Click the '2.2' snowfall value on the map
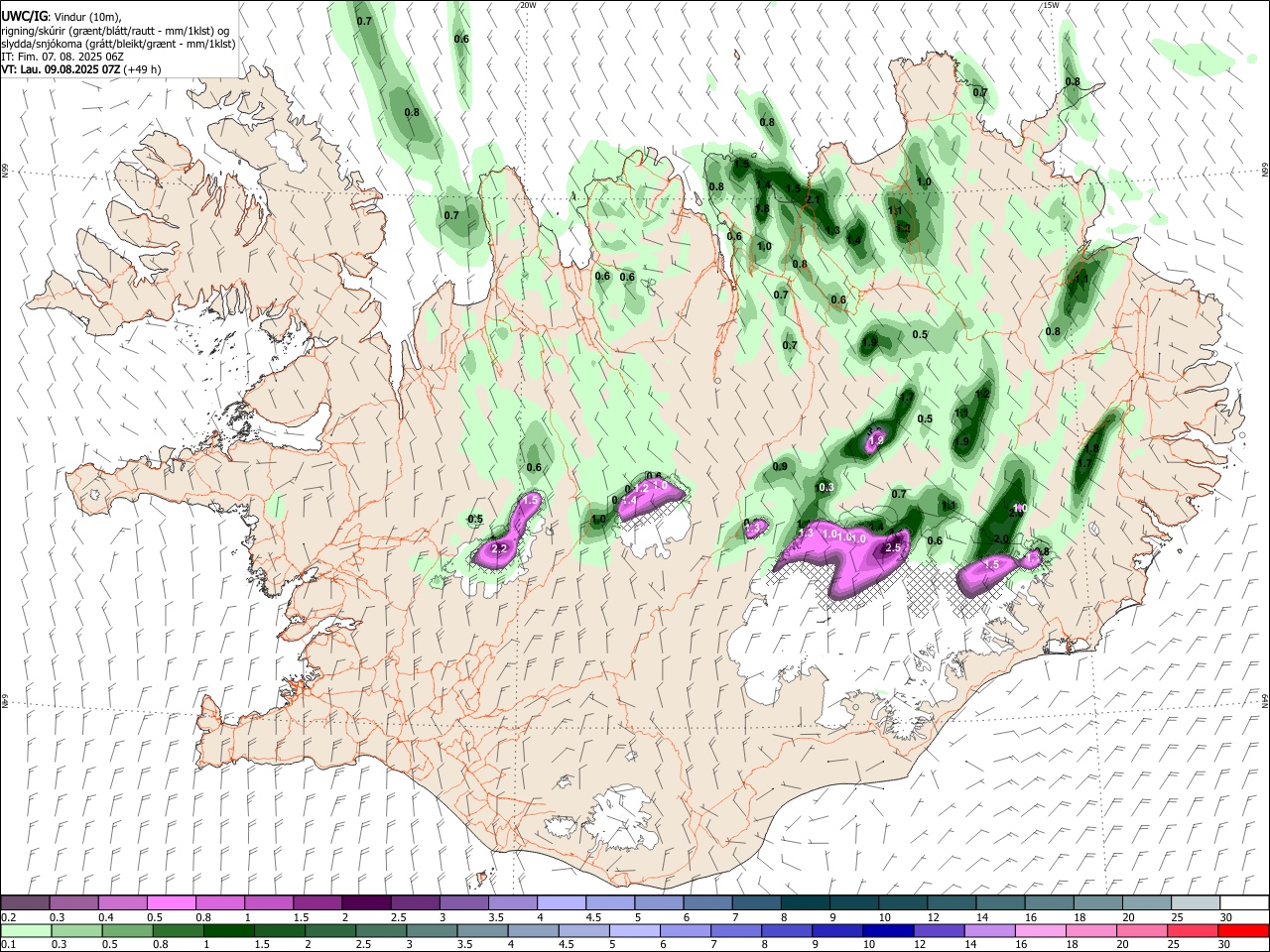This screenshot has height=952, width=1270. 499,548
